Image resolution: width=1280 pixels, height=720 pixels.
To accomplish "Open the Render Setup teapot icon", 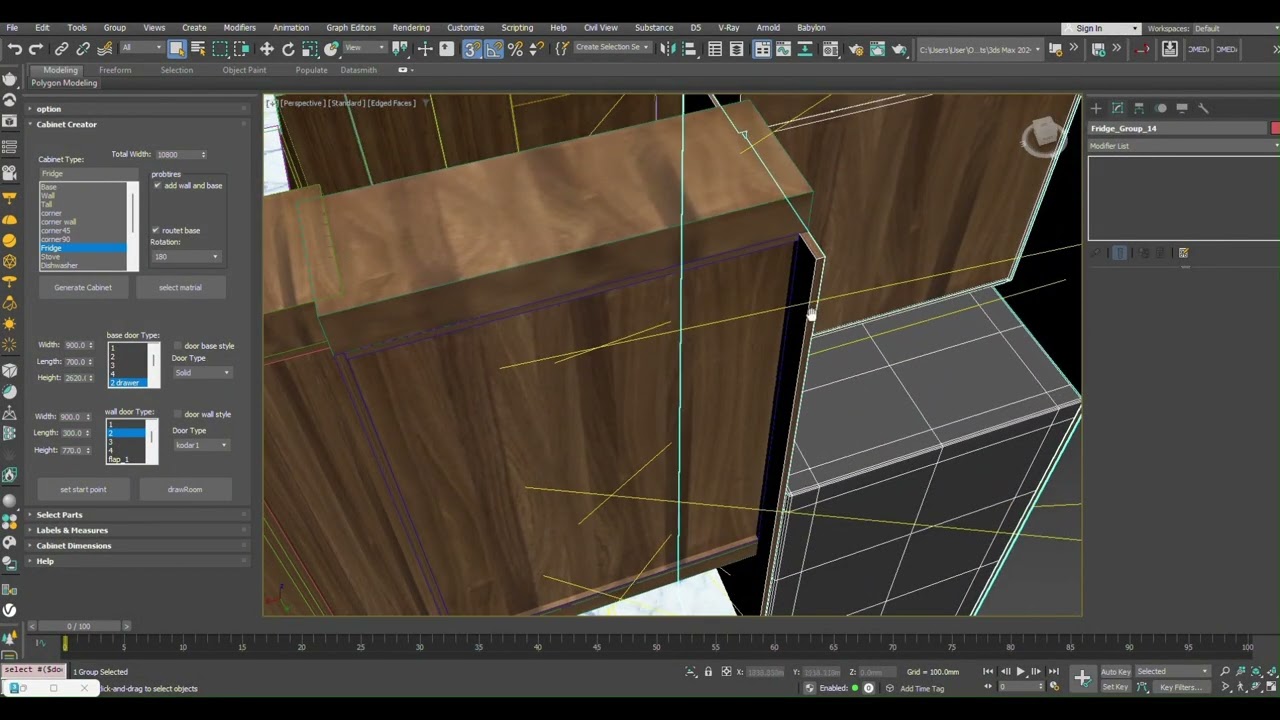I will (x=856, y=49).
